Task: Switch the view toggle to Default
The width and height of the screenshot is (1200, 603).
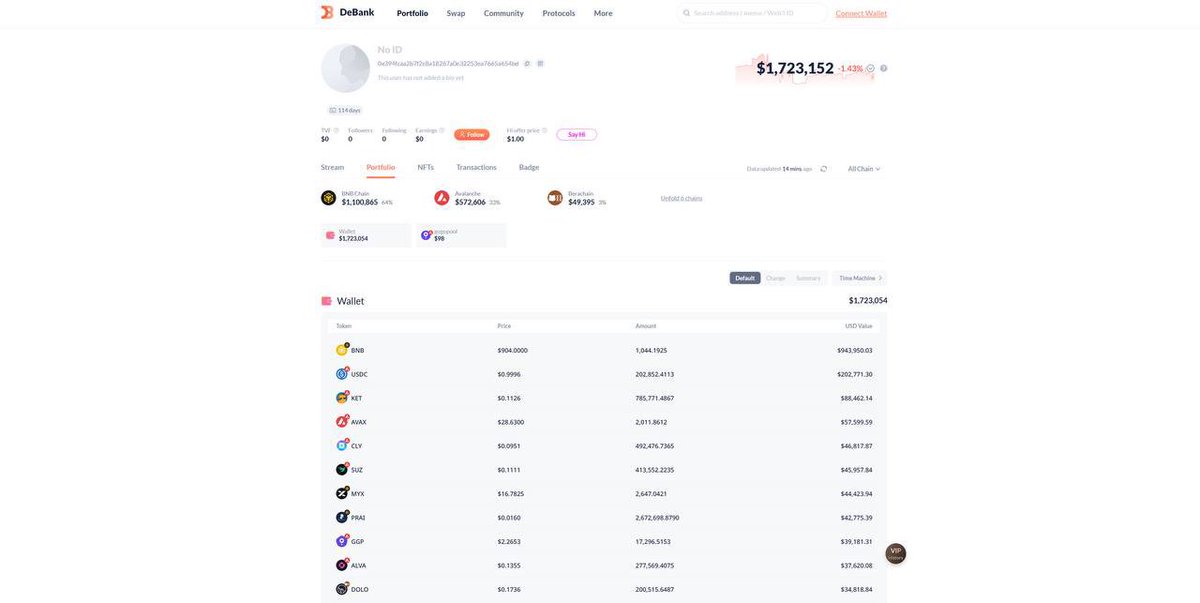Action: [745, 278]
